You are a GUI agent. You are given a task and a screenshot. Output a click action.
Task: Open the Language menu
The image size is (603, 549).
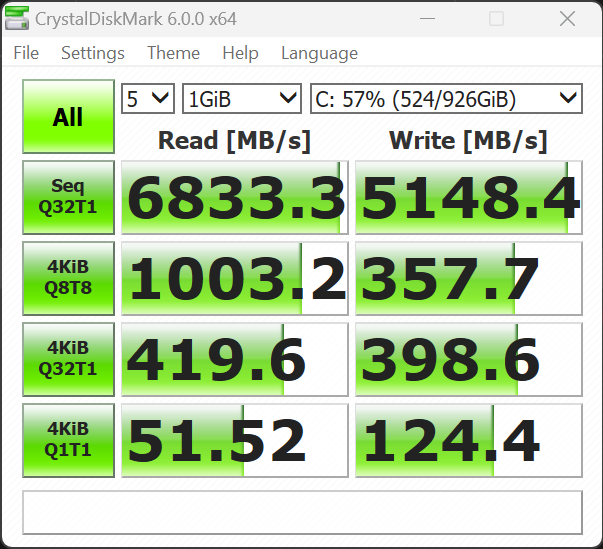click(x=319, y=53)
